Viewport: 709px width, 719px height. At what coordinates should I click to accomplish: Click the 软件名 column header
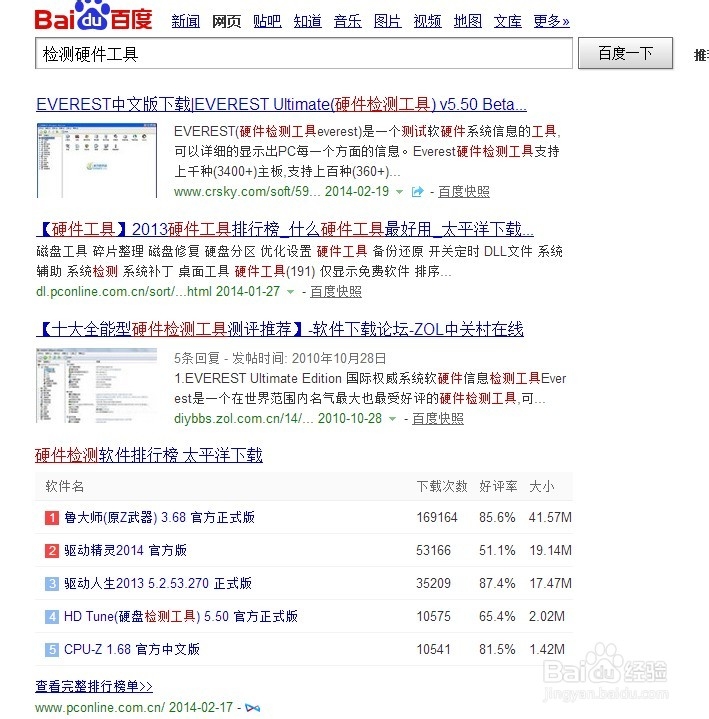(65, 487)
